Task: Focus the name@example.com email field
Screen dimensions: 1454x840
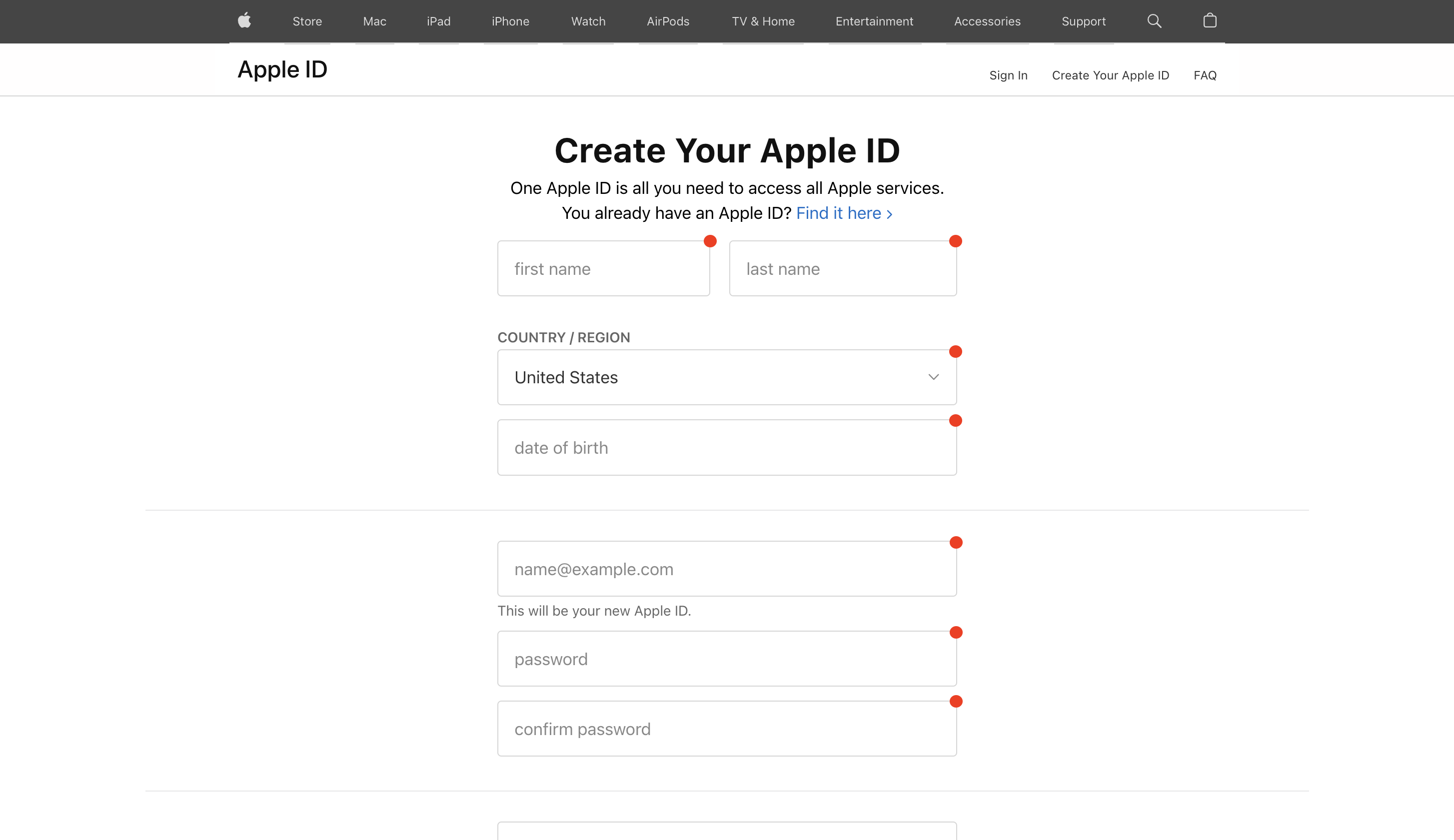Action: coord(726,569)
